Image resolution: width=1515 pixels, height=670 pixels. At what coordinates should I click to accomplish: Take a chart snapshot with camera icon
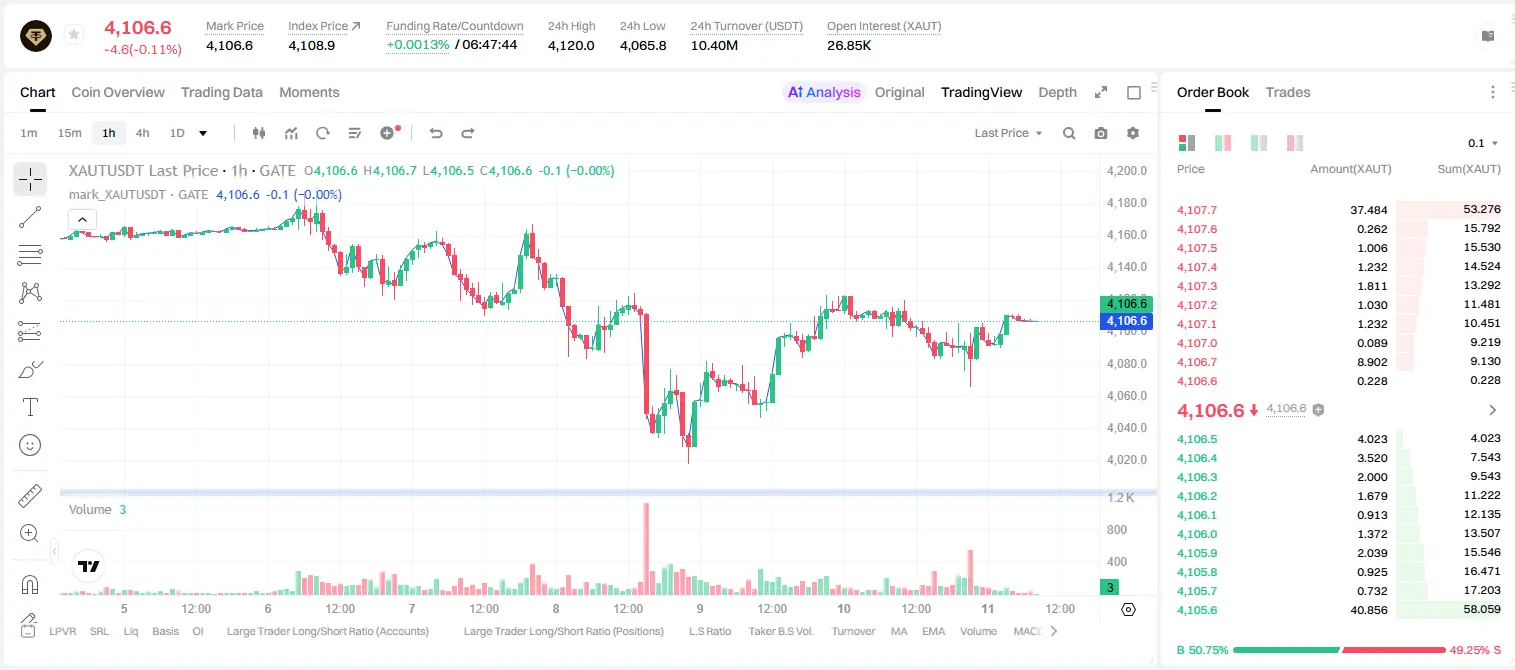(x=1101, y=133)
